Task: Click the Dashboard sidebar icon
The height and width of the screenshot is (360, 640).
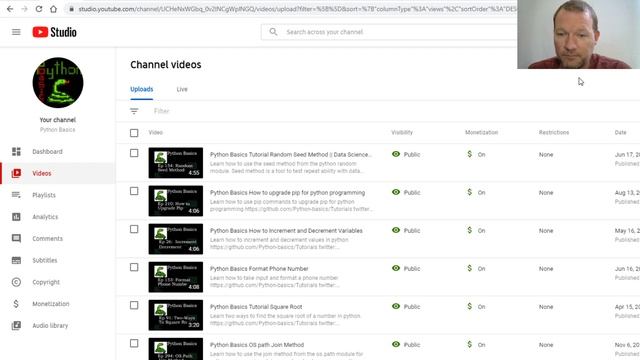Action: tap(16, 151)
